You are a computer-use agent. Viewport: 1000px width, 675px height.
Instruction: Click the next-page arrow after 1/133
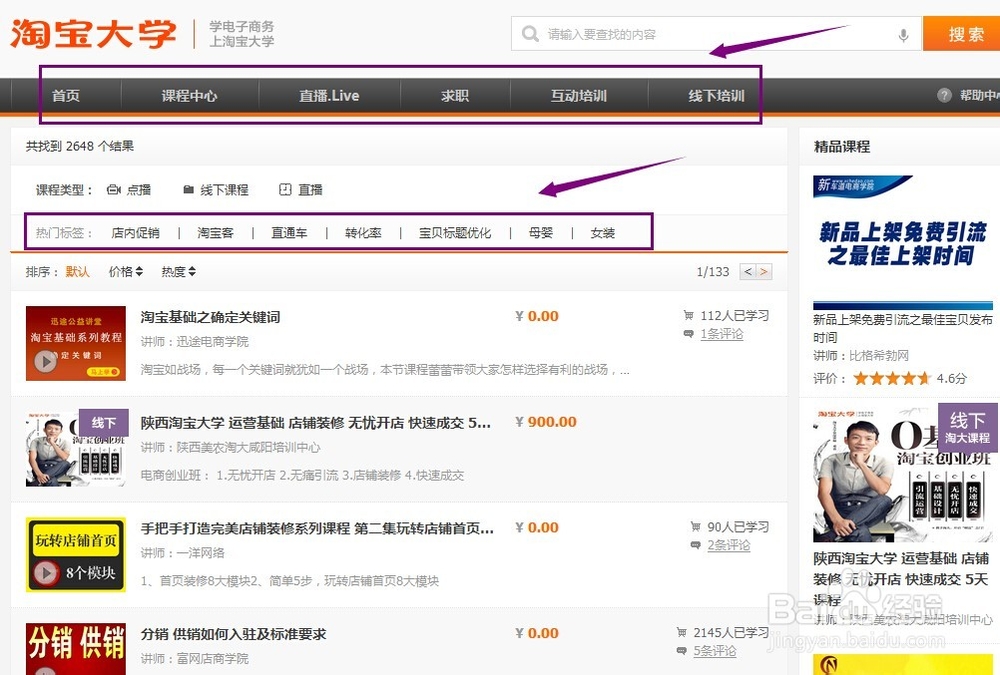coord(761,270)
